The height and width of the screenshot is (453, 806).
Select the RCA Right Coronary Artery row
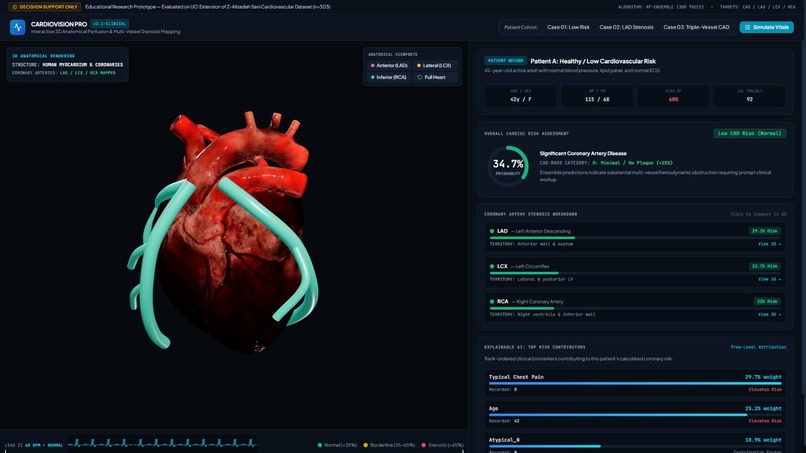(635, 307)
